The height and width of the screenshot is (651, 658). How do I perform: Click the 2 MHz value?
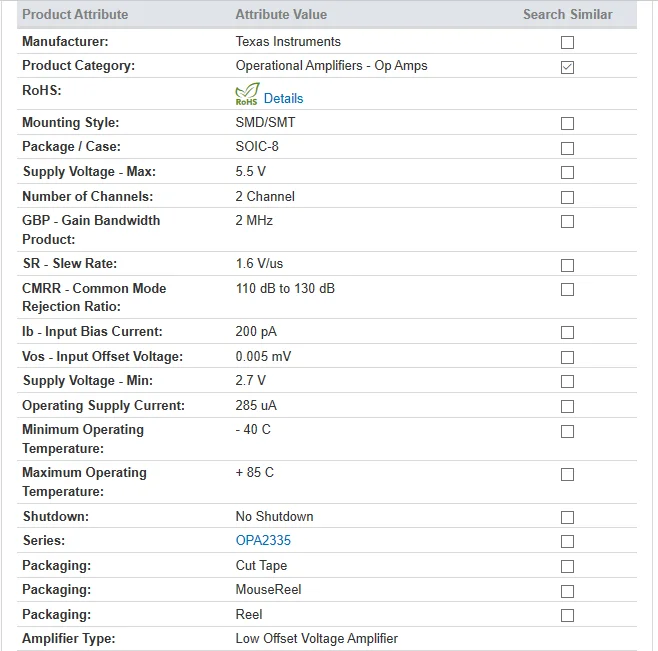pos(254,220)
